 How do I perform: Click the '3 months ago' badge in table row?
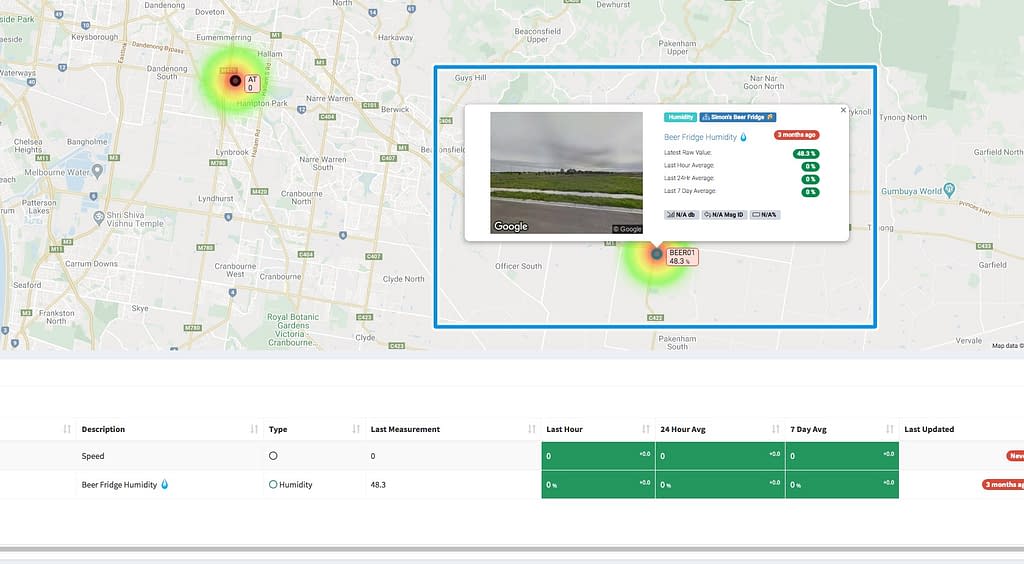point(1002,484)
